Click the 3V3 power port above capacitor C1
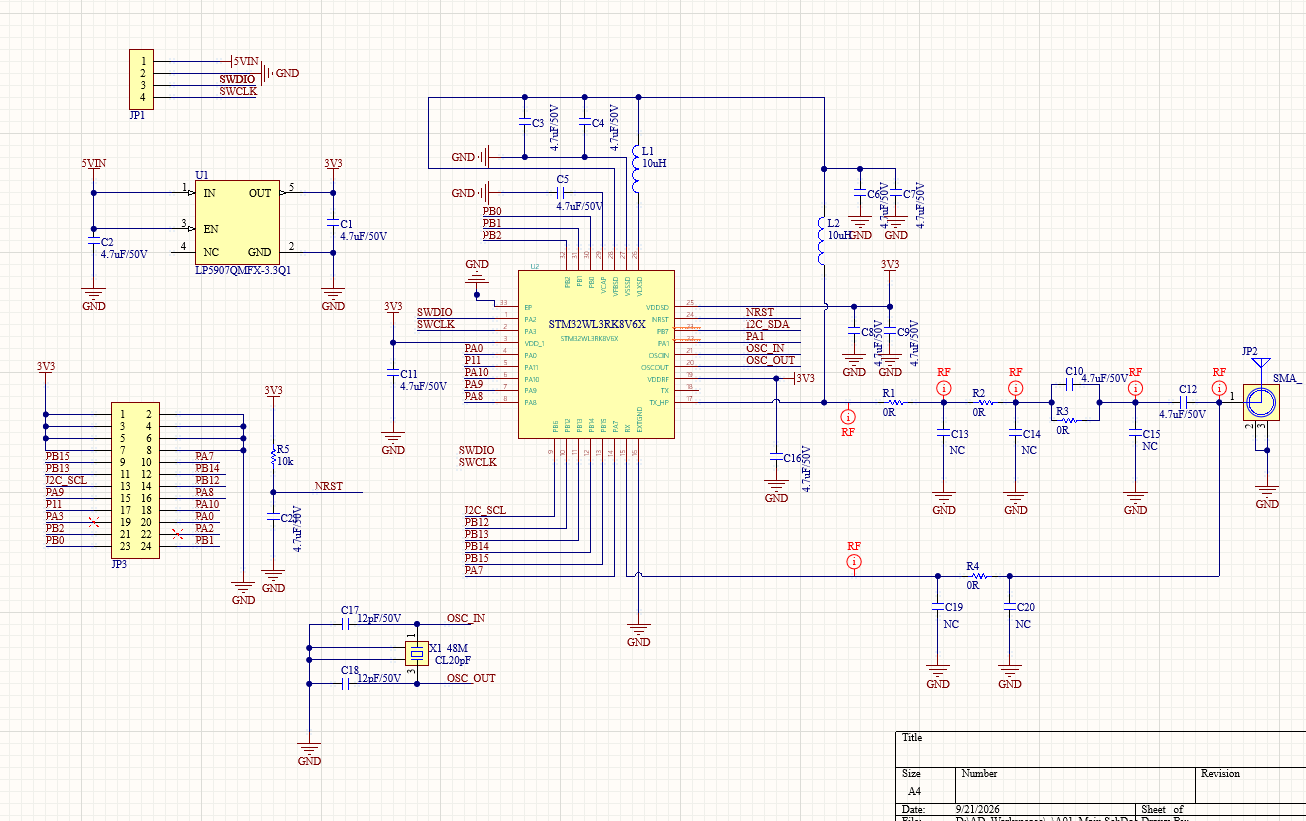 [333, 166]
